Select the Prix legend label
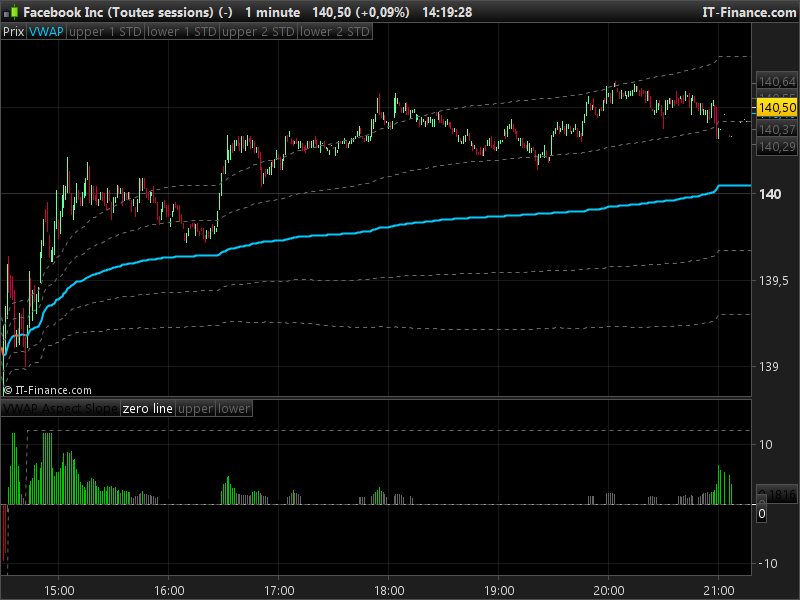800x600 pixels. pos(14,32)
